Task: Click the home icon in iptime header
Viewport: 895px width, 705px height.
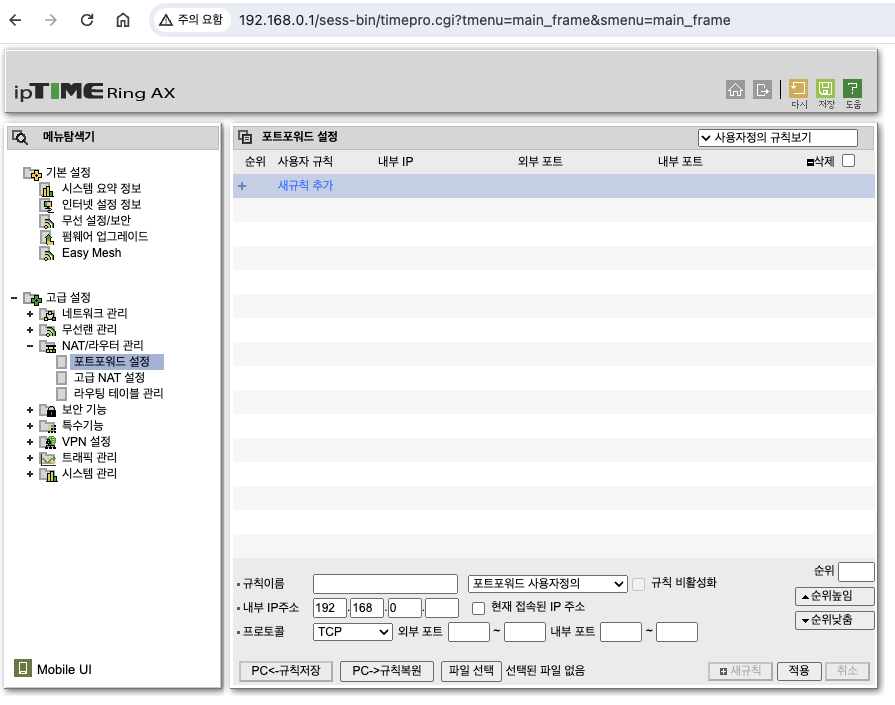Action: click(x=735, y=90)
